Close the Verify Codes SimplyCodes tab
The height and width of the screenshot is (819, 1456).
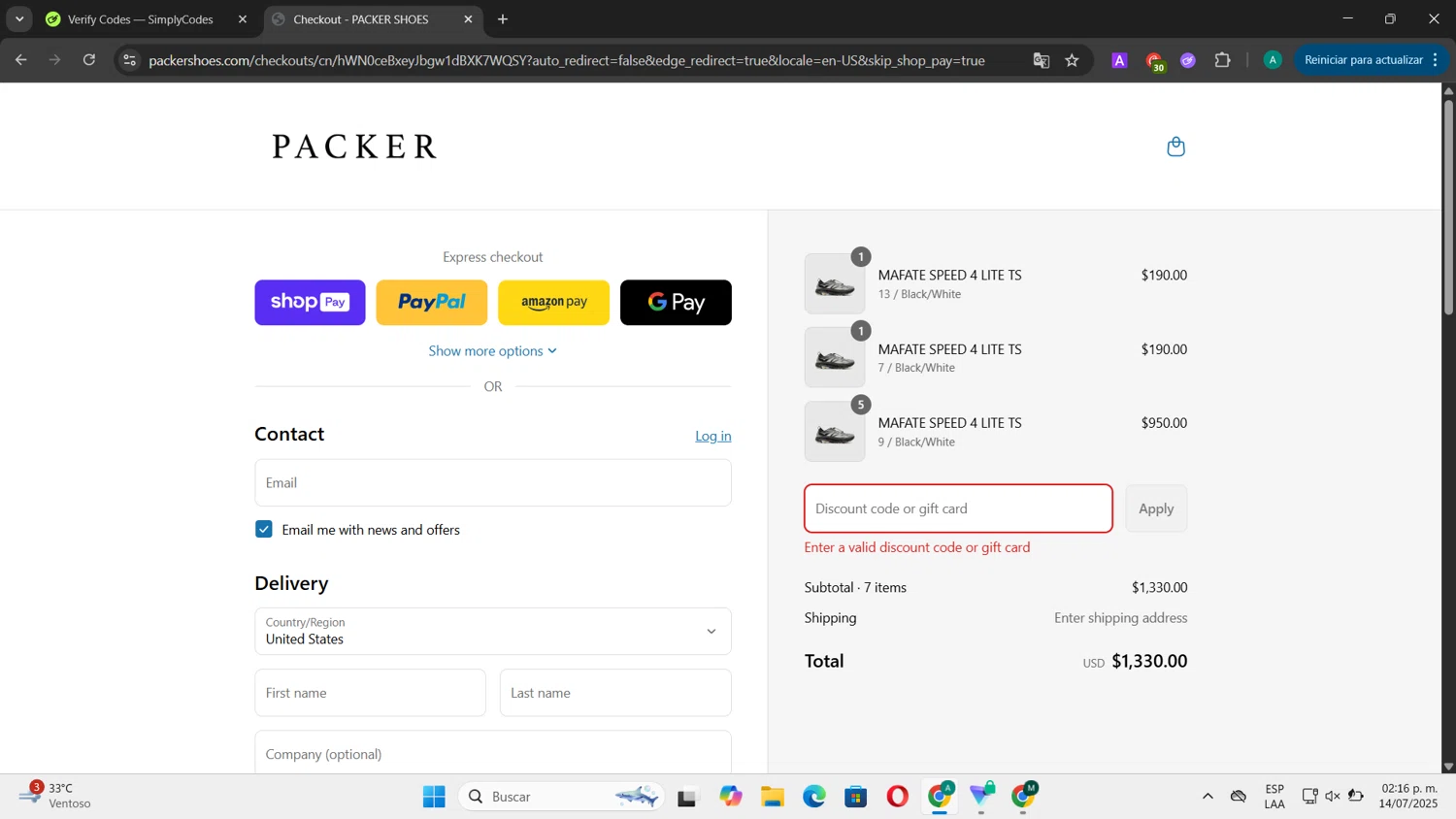click(243, 19)
